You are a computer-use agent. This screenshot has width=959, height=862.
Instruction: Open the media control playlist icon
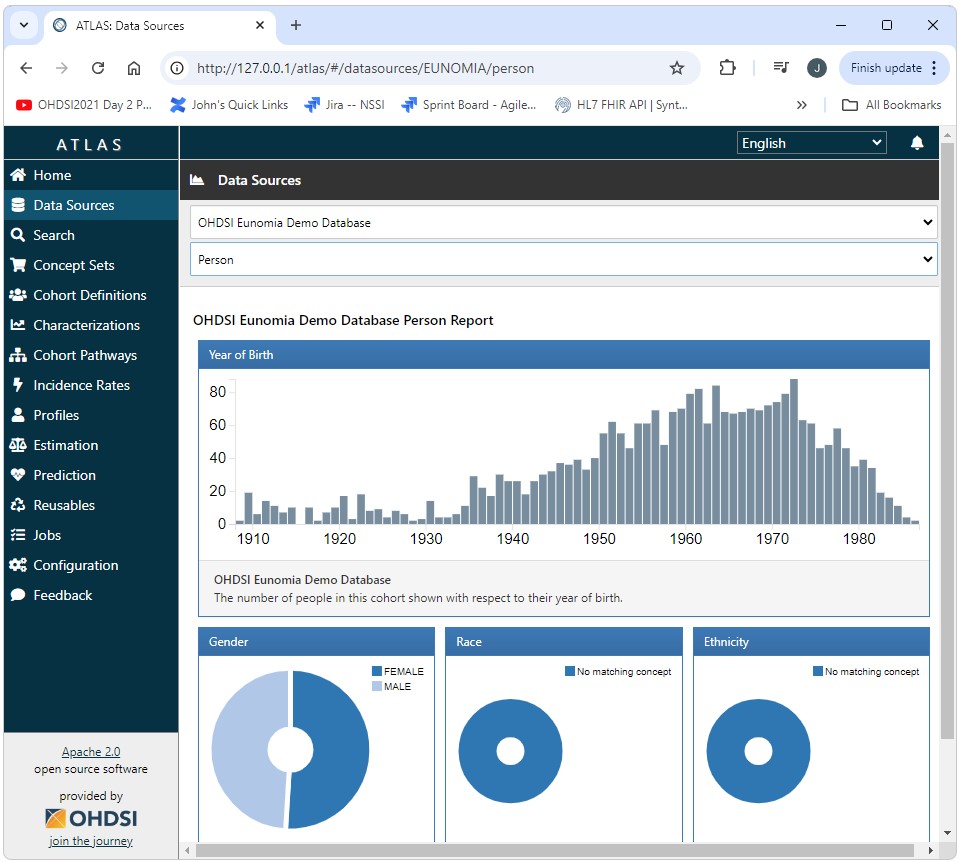(781, 68)
